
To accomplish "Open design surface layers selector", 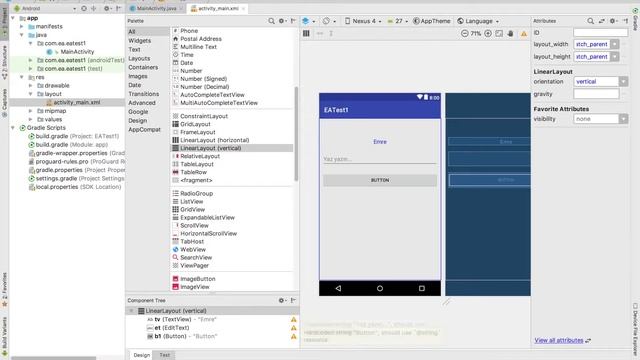I will coord(308,21).
